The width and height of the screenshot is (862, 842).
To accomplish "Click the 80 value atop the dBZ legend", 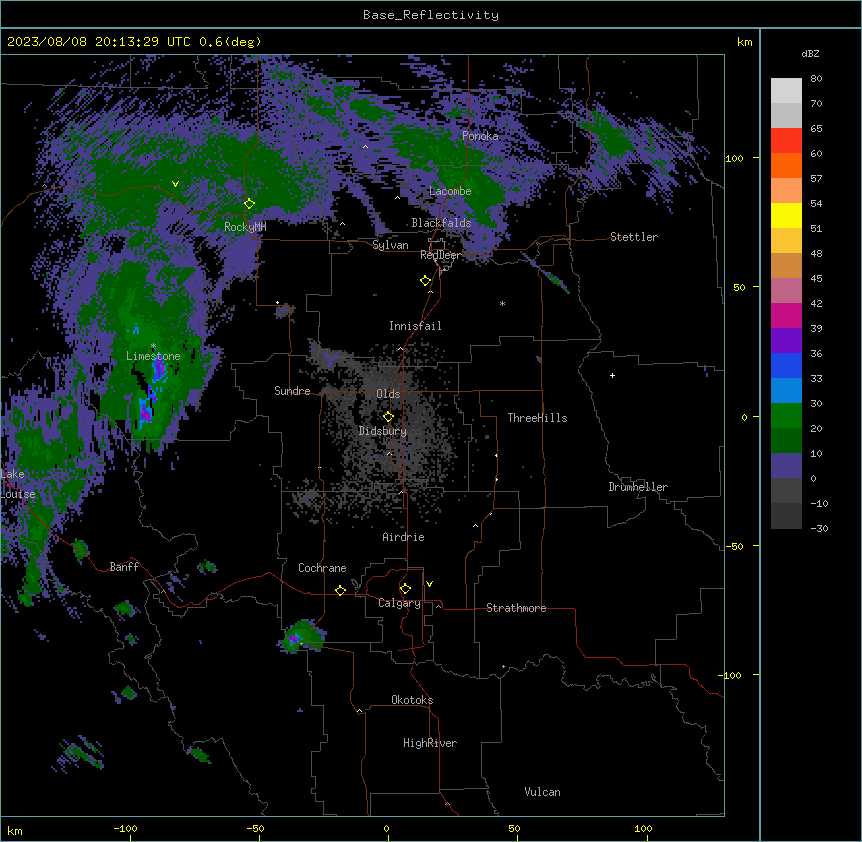I will pos(816,79).
